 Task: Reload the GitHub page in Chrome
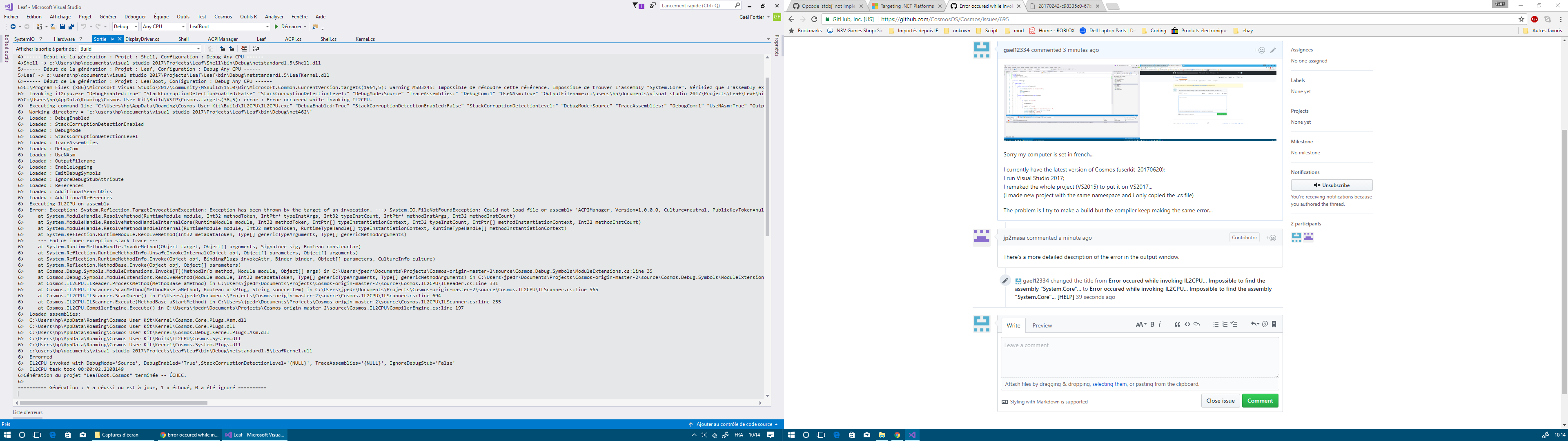pyautogui.click(x=814, y=20)
